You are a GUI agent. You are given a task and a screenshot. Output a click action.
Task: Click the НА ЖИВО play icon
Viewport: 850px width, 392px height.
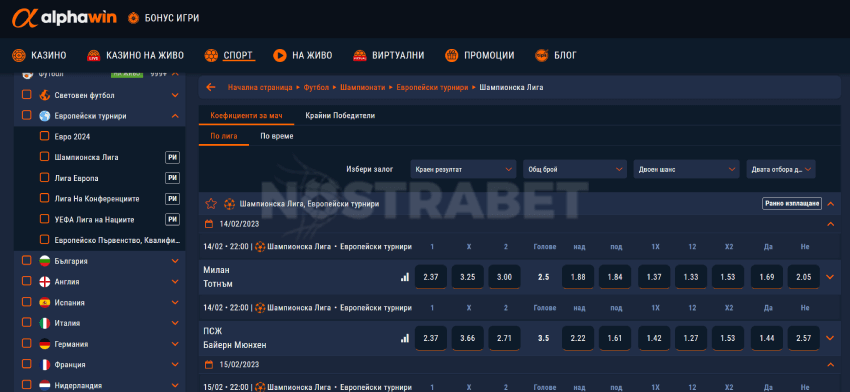pos(279,55)
